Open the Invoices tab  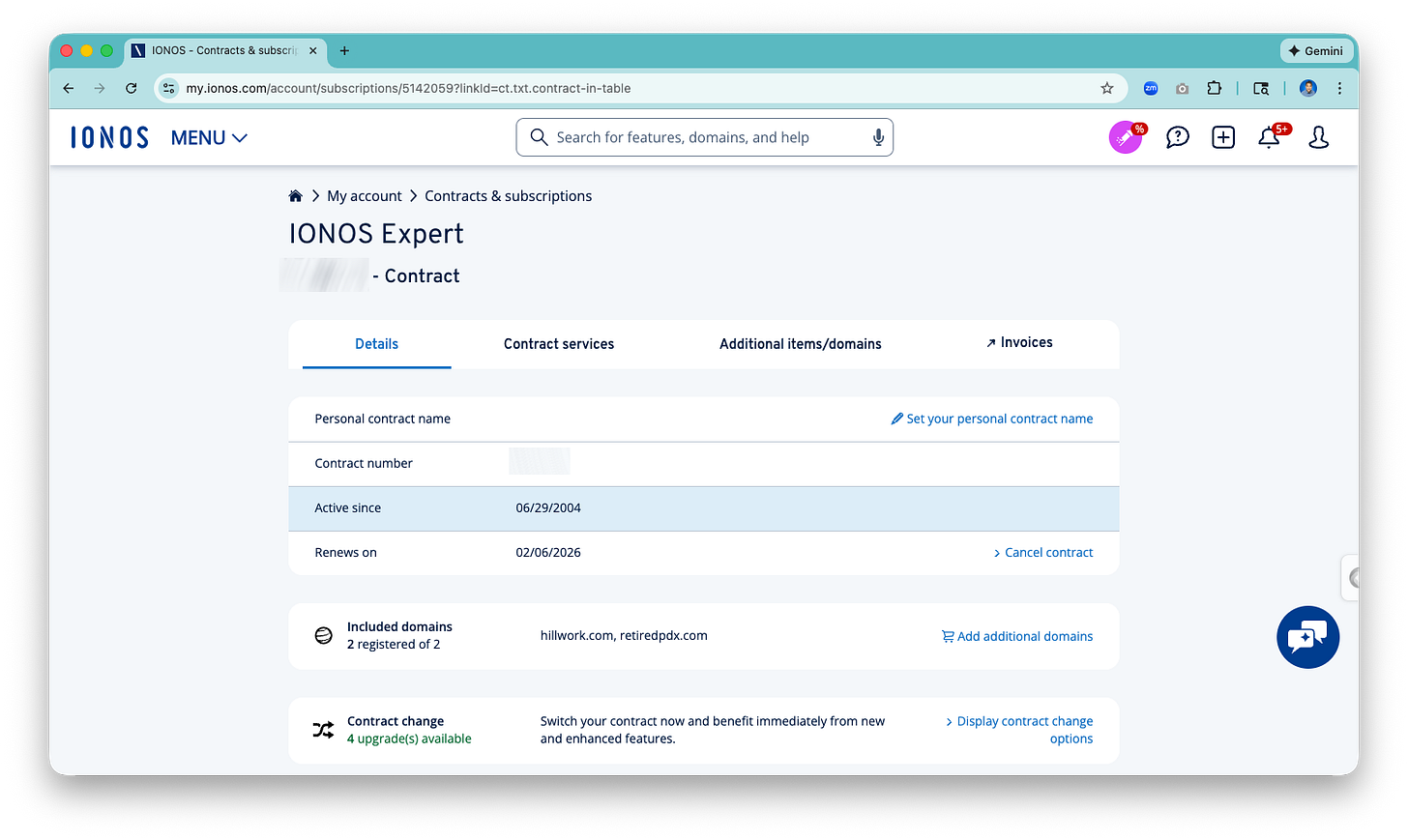1019,342
